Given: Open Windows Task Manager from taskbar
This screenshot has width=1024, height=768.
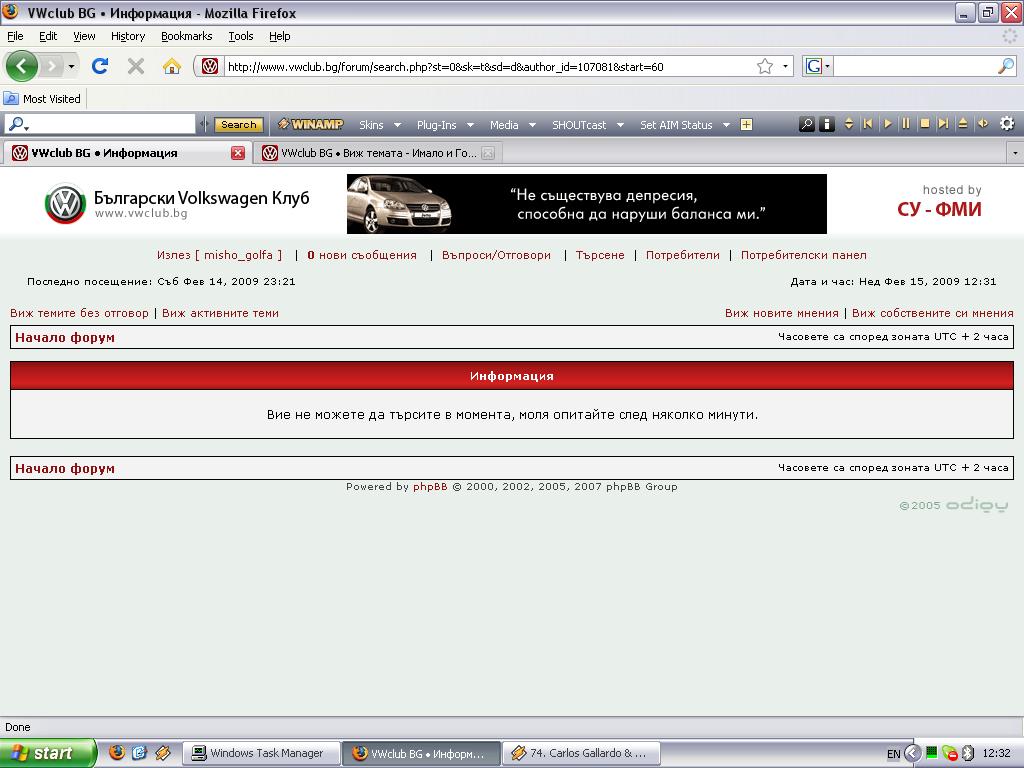Looking at the screenshot, I should 258,753.
